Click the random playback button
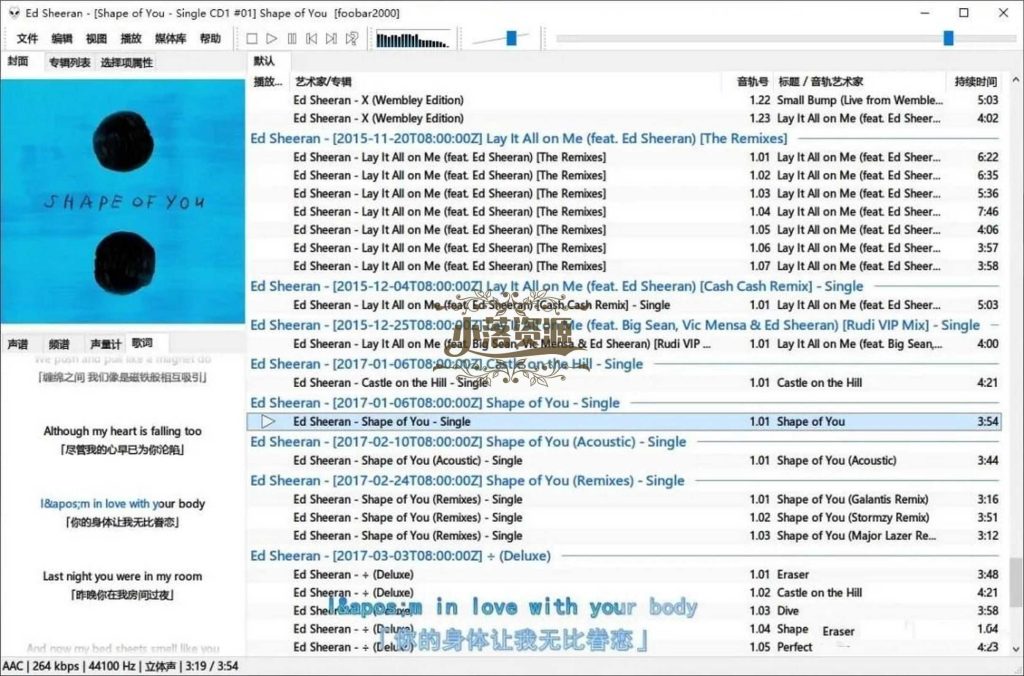This screenshot has width=1024, height=676. click(352, 39)
